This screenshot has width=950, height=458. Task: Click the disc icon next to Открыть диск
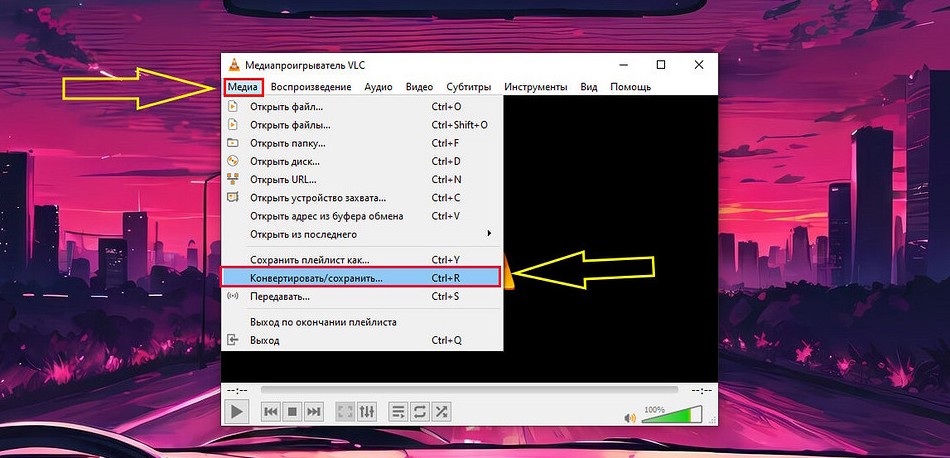tap(233, 162)
